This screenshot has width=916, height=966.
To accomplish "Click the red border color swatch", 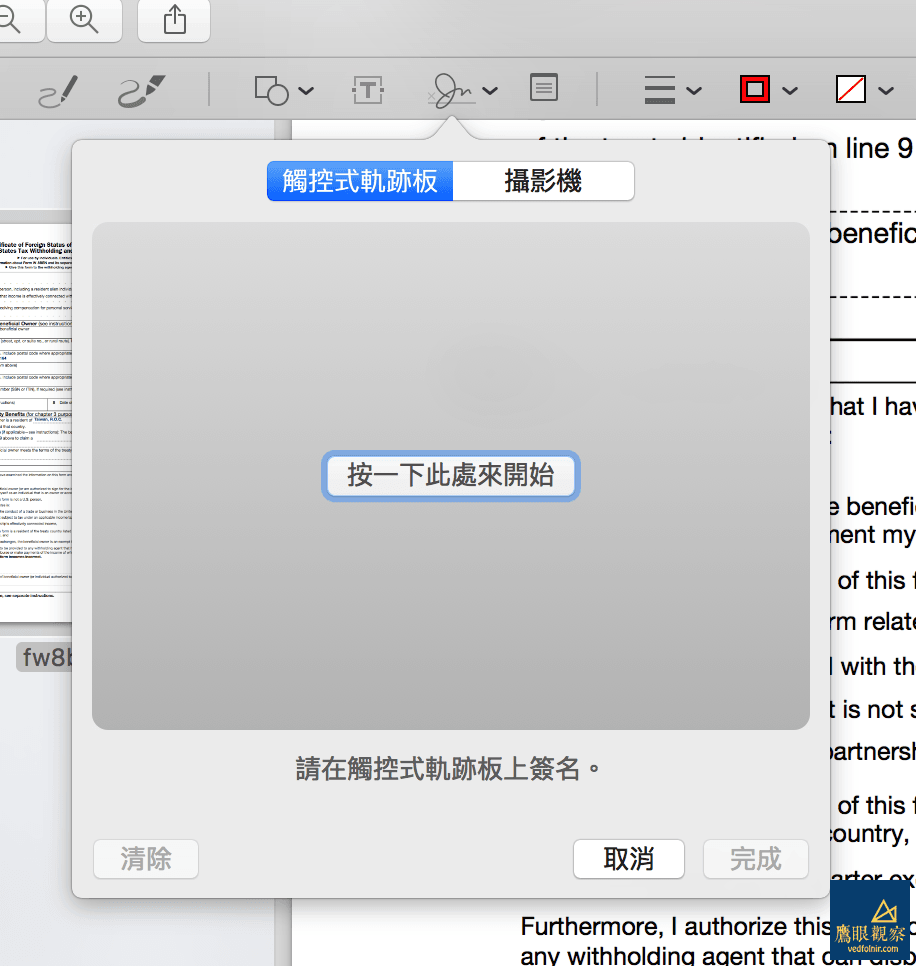I will pos(755,90).
